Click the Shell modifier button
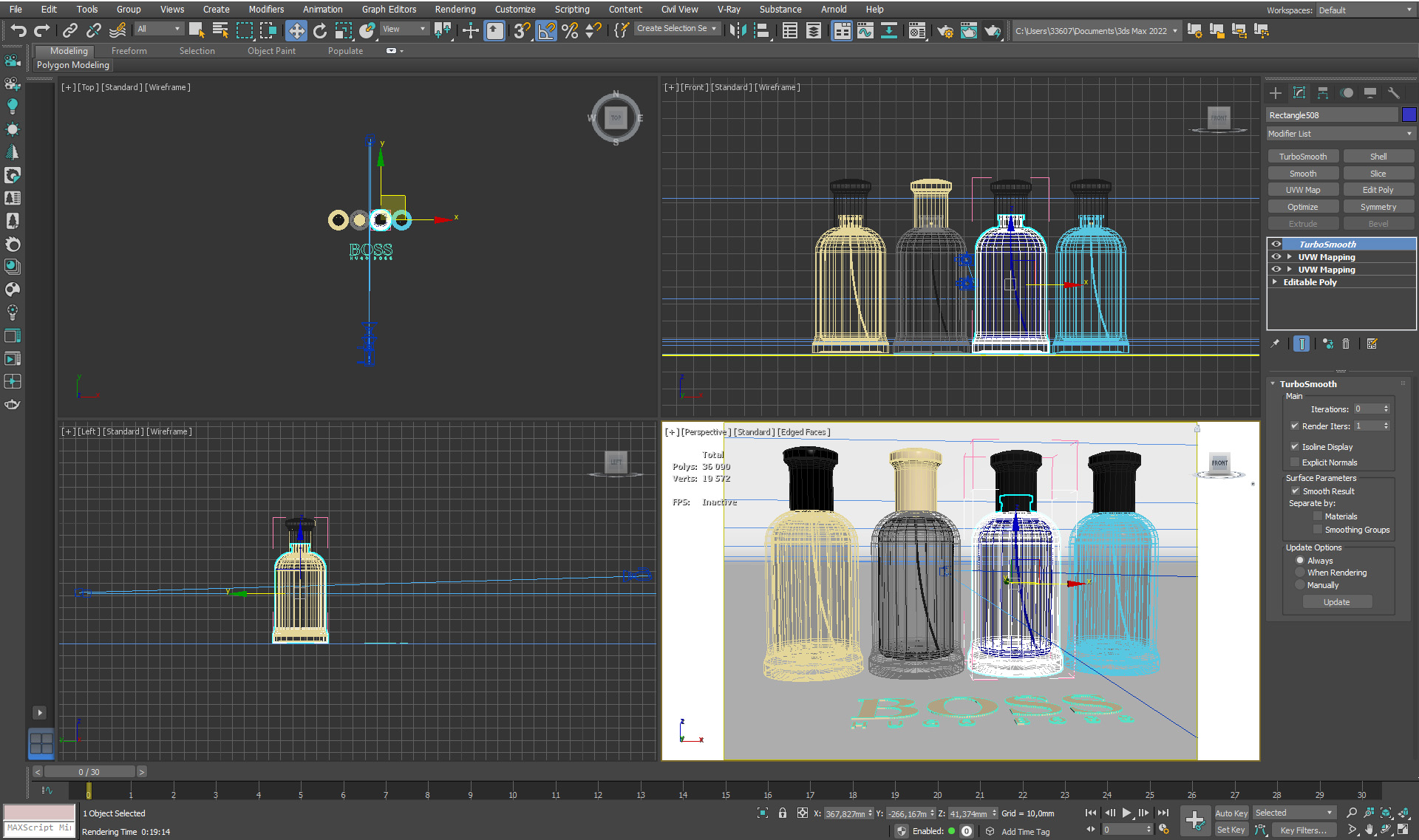 point(1378,156)
